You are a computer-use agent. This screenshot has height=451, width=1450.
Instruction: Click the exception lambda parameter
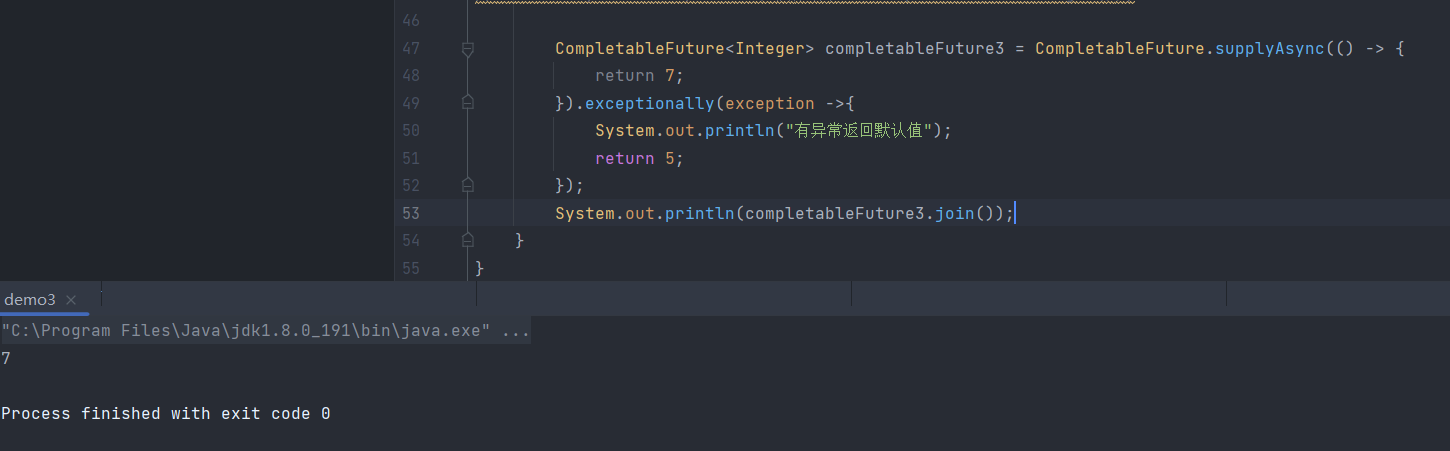point(770,103)
